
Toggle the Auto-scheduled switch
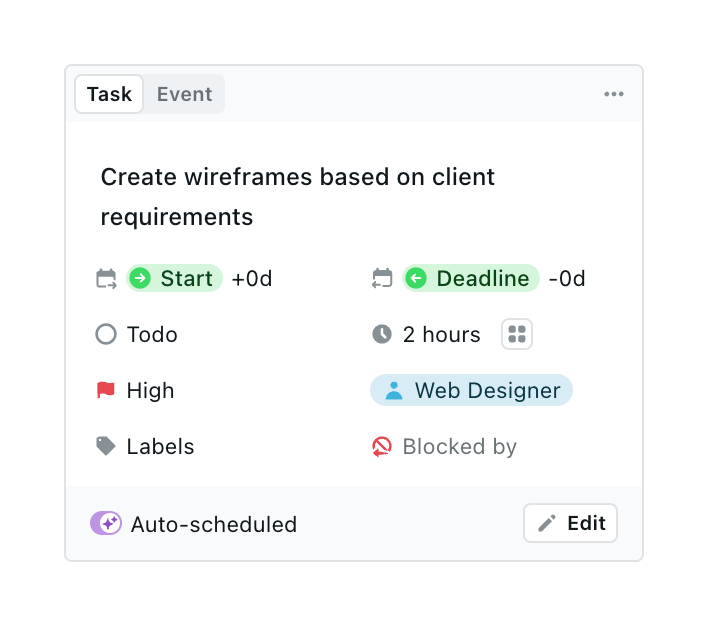tap(106, 523)
